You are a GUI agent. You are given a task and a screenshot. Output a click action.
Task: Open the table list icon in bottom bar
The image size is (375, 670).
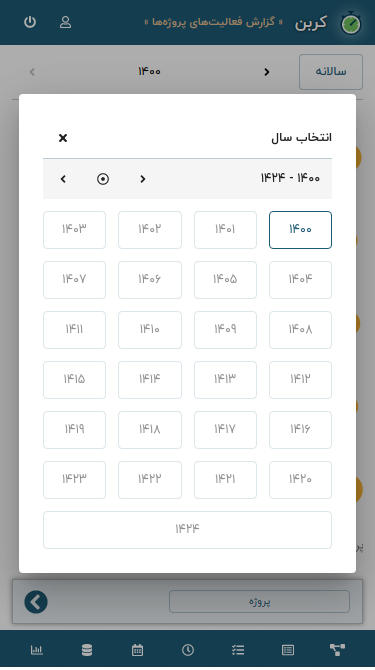click(288, 650)
